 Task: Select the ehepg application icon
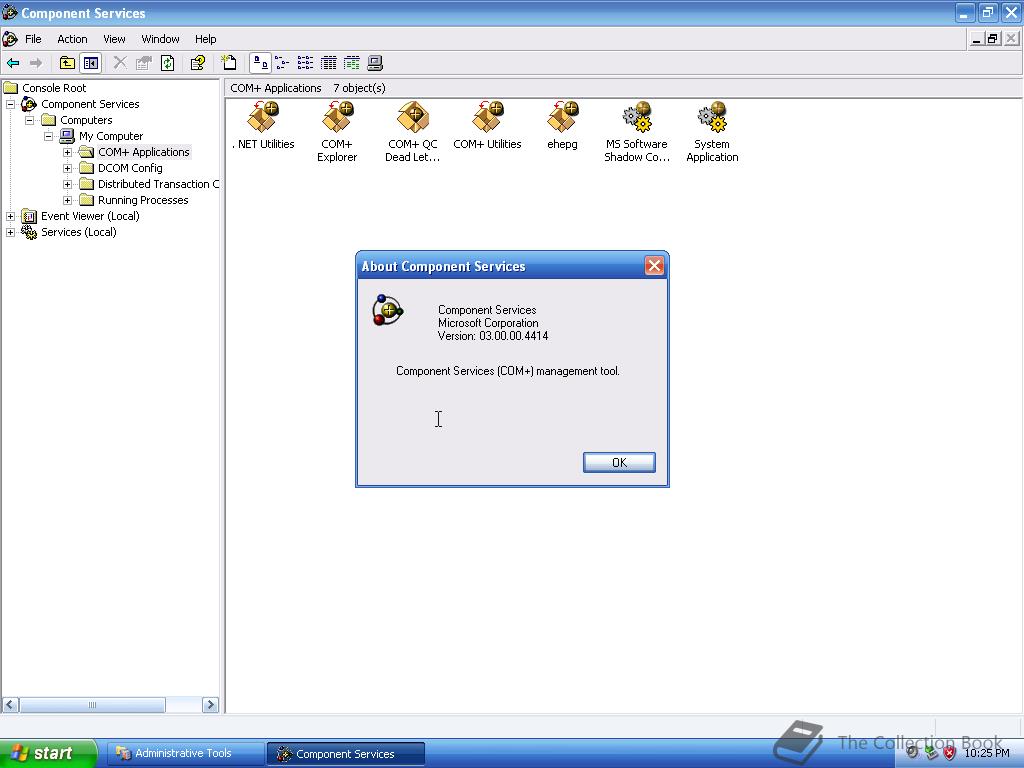562,126
